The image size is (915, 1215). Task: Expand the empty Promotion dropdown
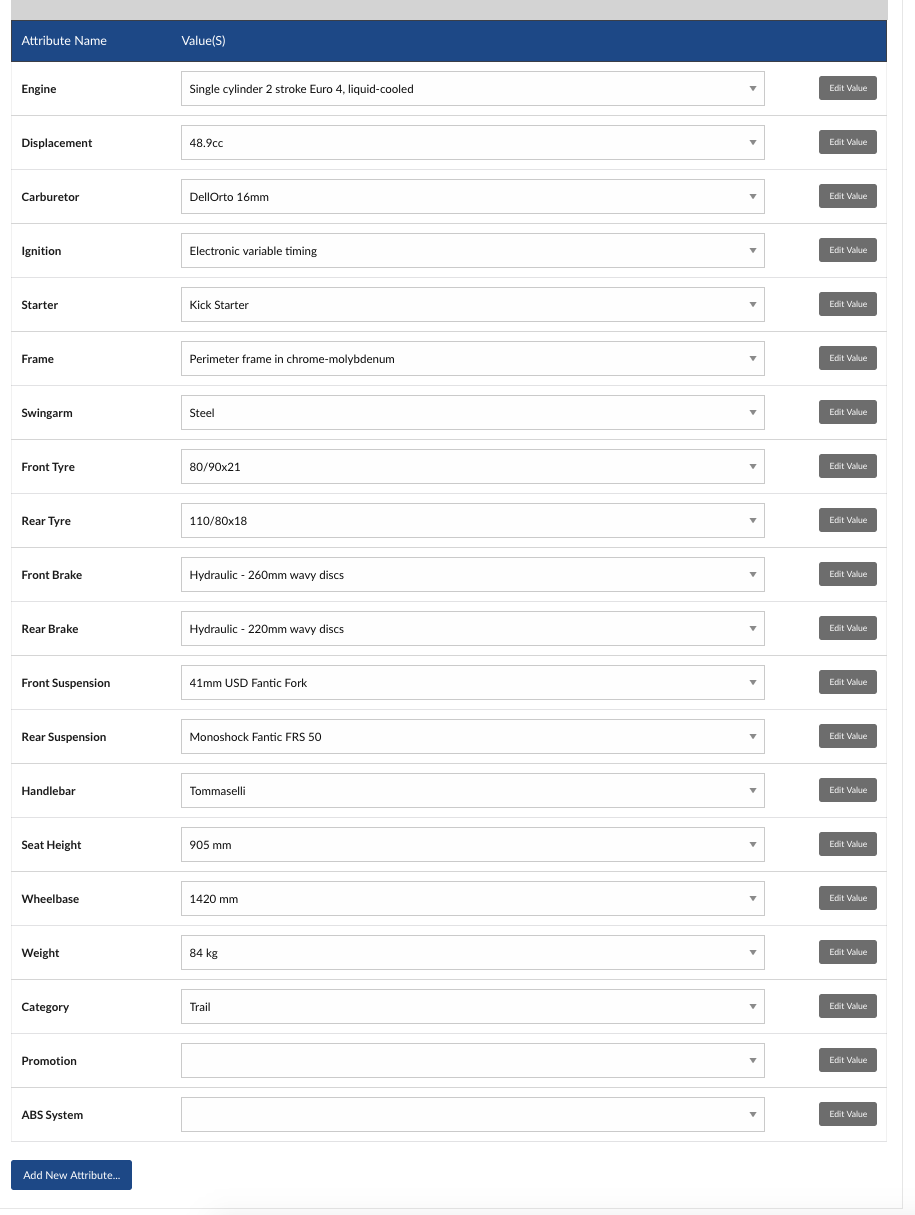(753, 1060)
